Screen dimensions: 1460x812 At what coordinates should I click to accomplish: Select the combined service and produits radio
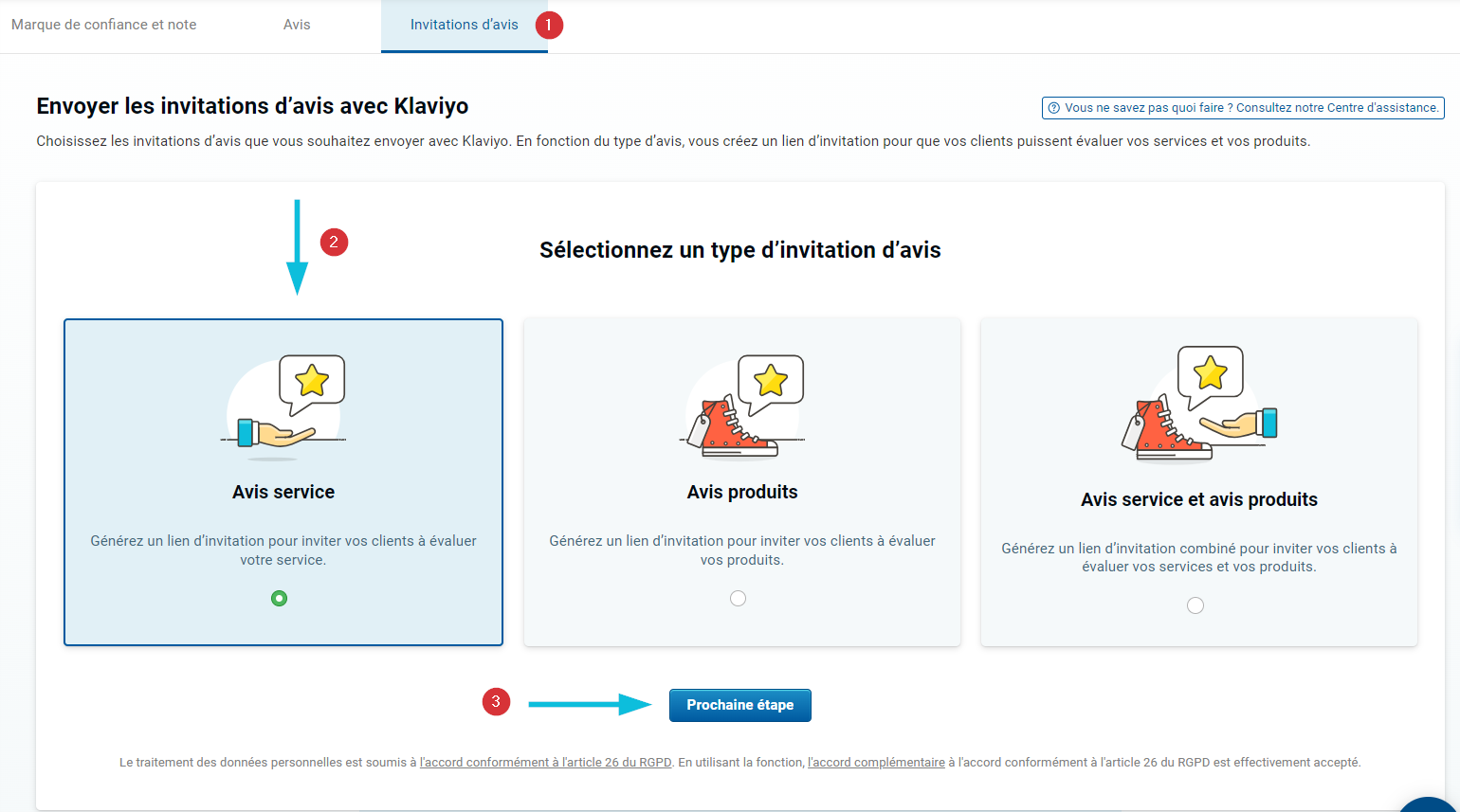(x=1195, y=605)
